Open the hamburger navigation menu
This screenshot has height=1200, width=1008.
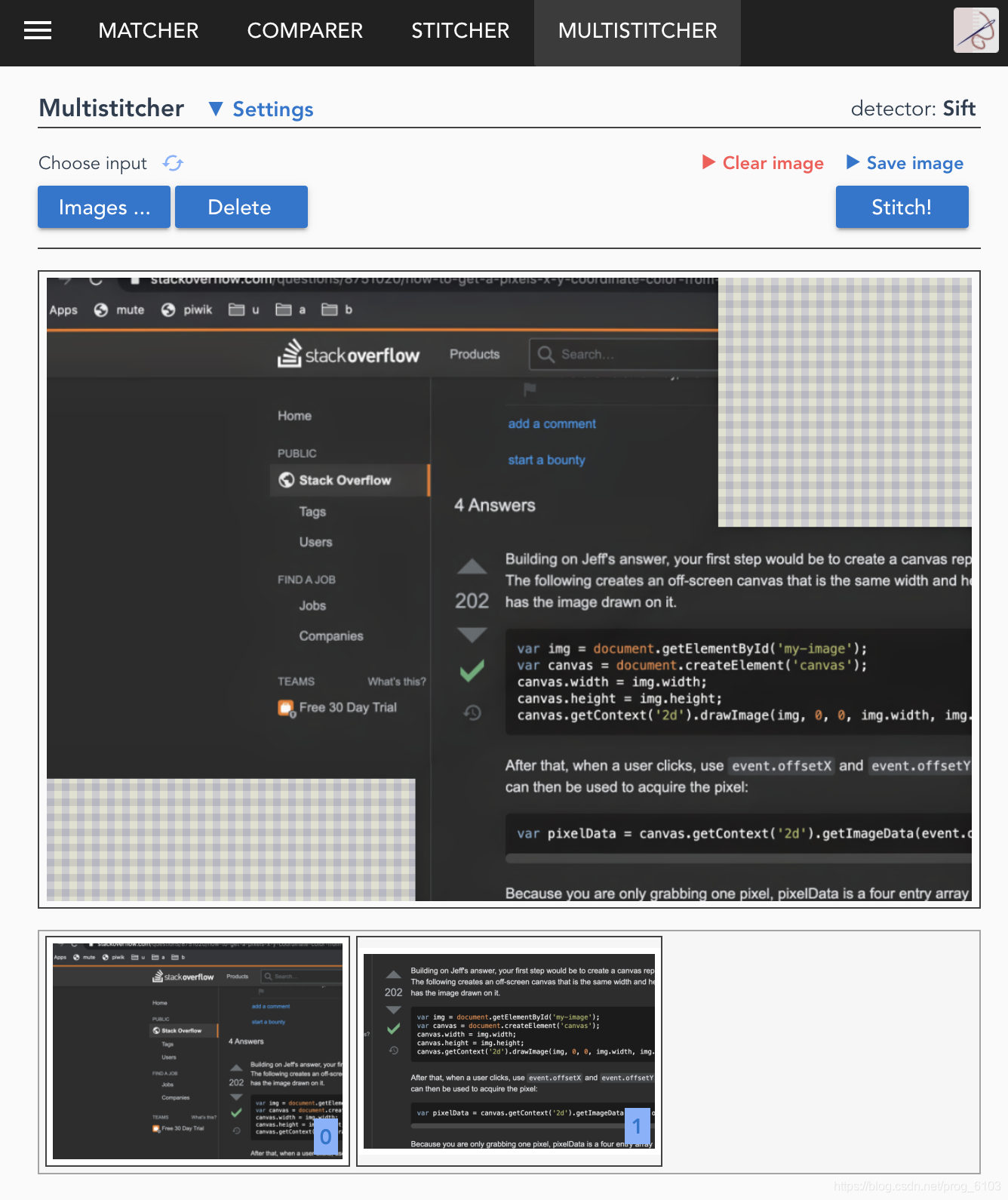[38, 30]
